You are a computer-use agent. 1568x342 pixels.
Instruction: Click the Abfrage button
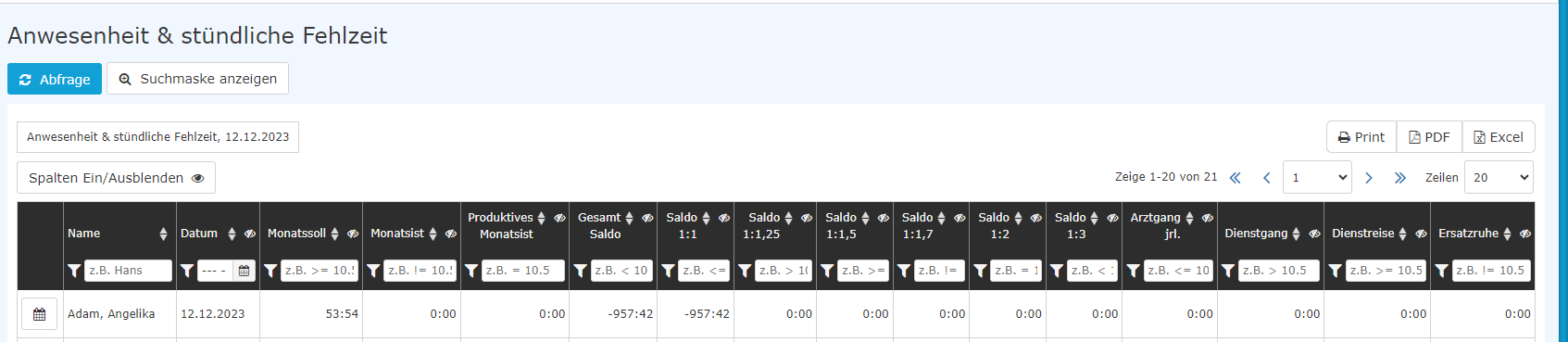[55, 79]
